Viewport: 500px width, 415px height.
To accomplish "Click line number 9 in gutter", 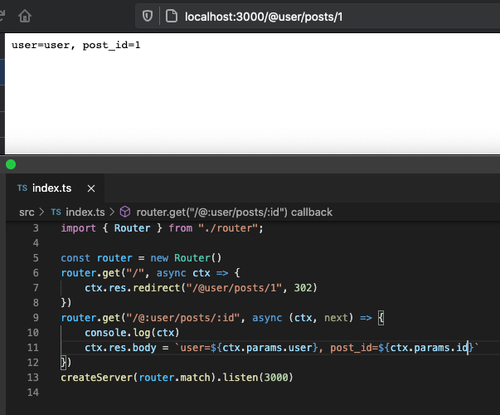I will [x=36, y=318].
